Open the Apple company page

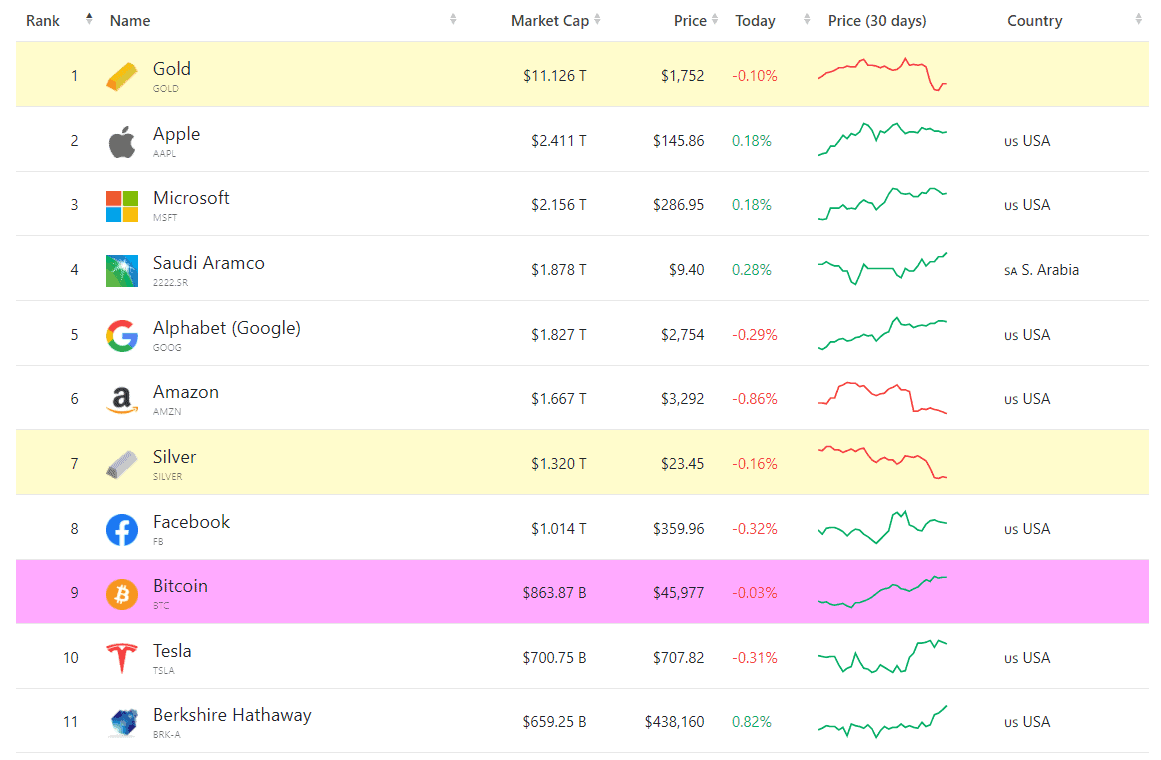[176, 134]
